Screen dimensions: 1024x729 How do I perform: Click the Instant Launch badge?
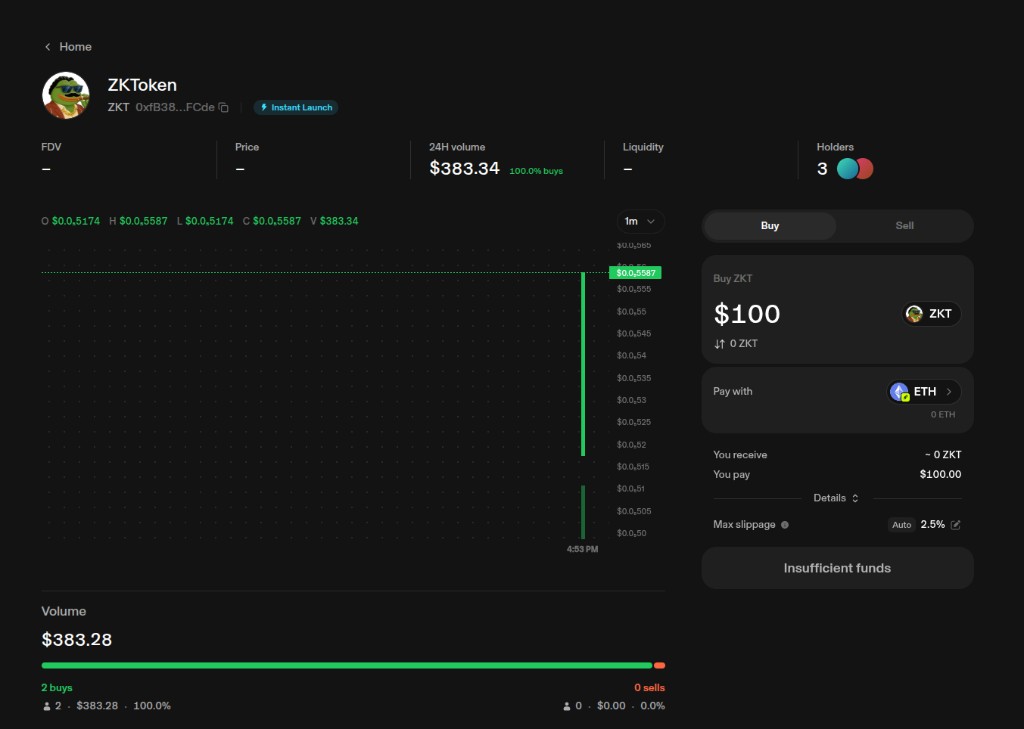pyautogui.click(x=296, y=107)
